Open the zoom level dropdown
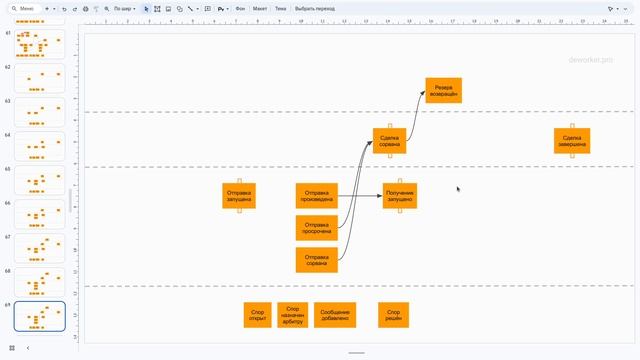640x360 pixels. point(124,9)
